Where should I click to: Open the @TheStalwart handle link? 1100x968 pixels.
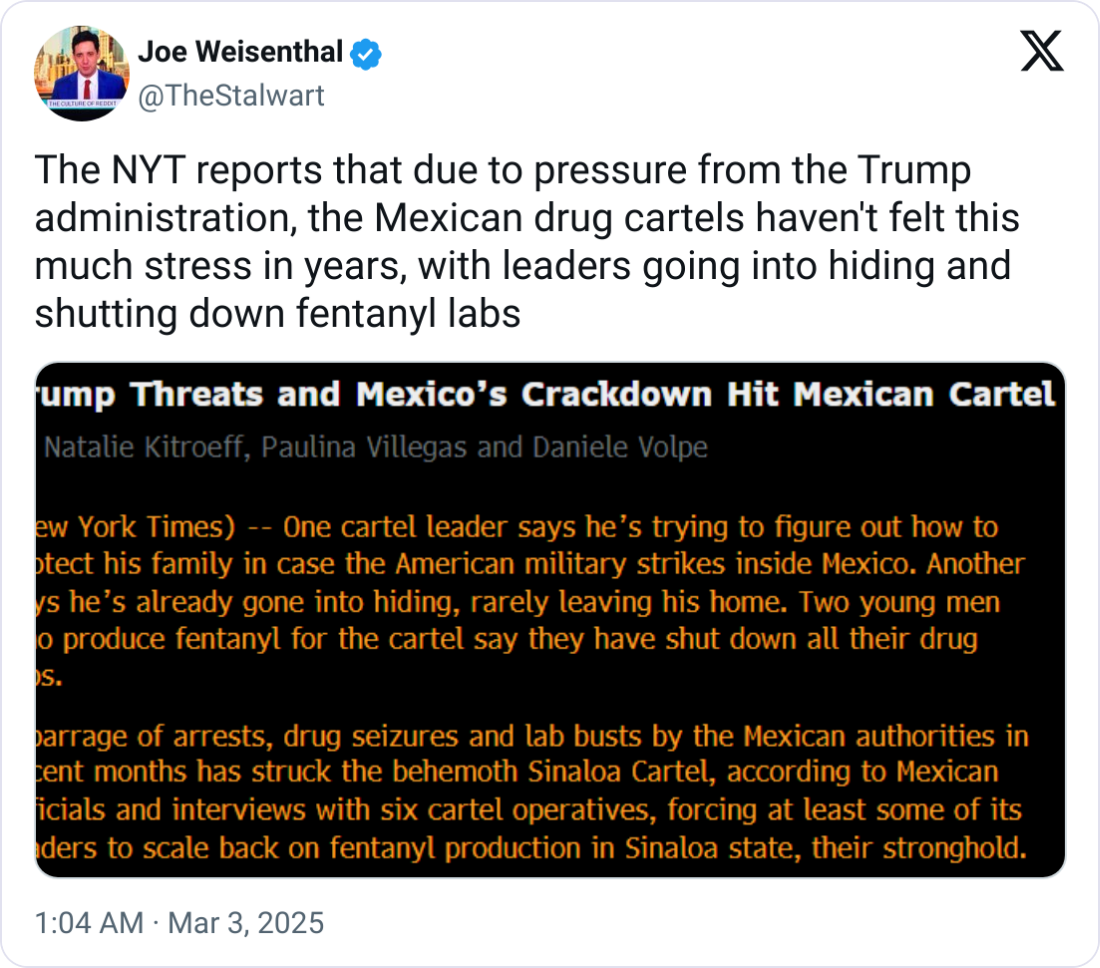(230, 96)
